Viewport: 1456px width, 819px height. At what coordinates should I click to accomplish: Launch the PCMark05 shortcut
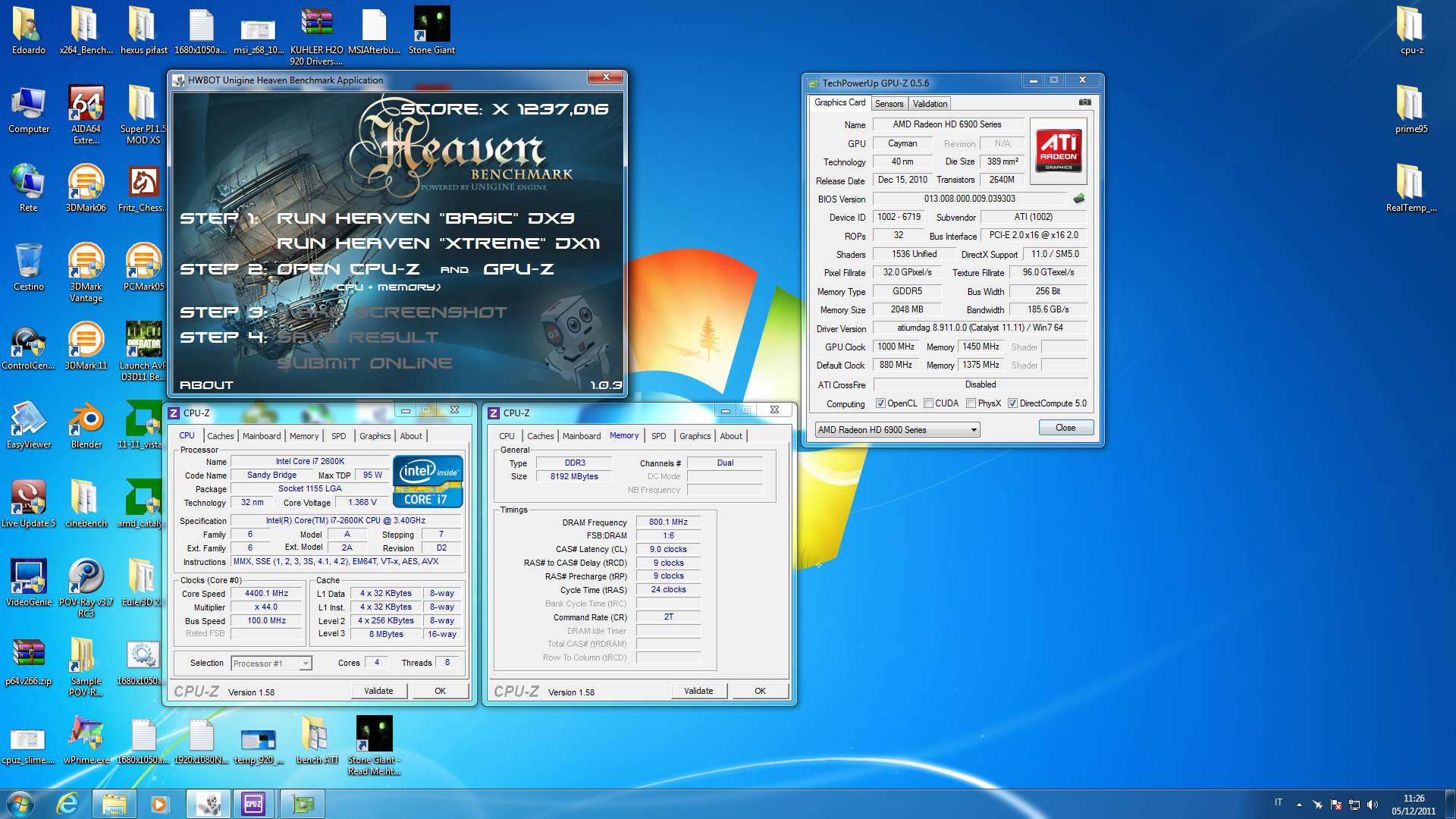tap(143, 267)
